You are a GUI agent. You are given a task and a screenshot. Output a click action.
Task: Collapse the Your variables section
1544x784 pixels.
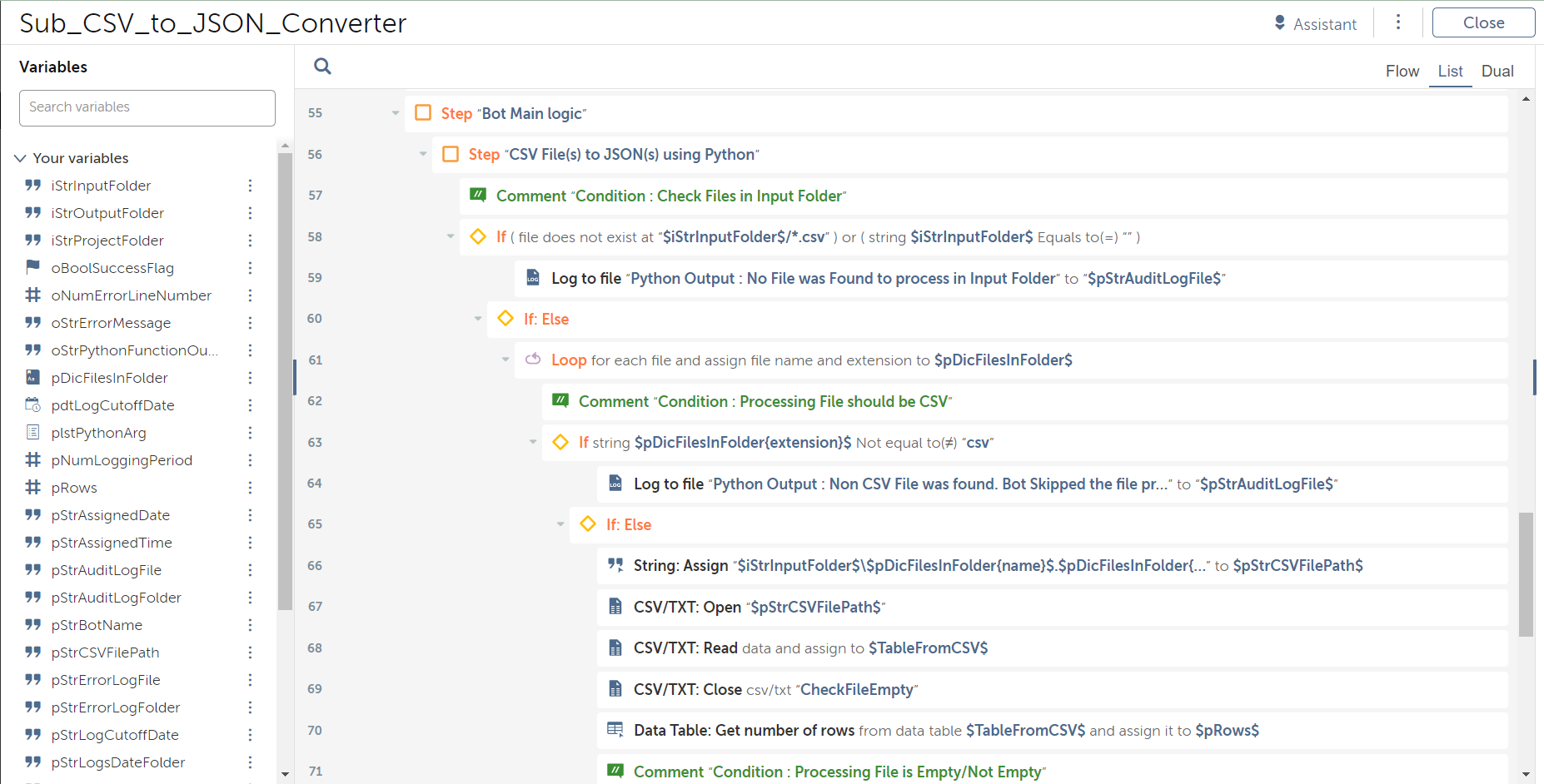tap(21, 158)
